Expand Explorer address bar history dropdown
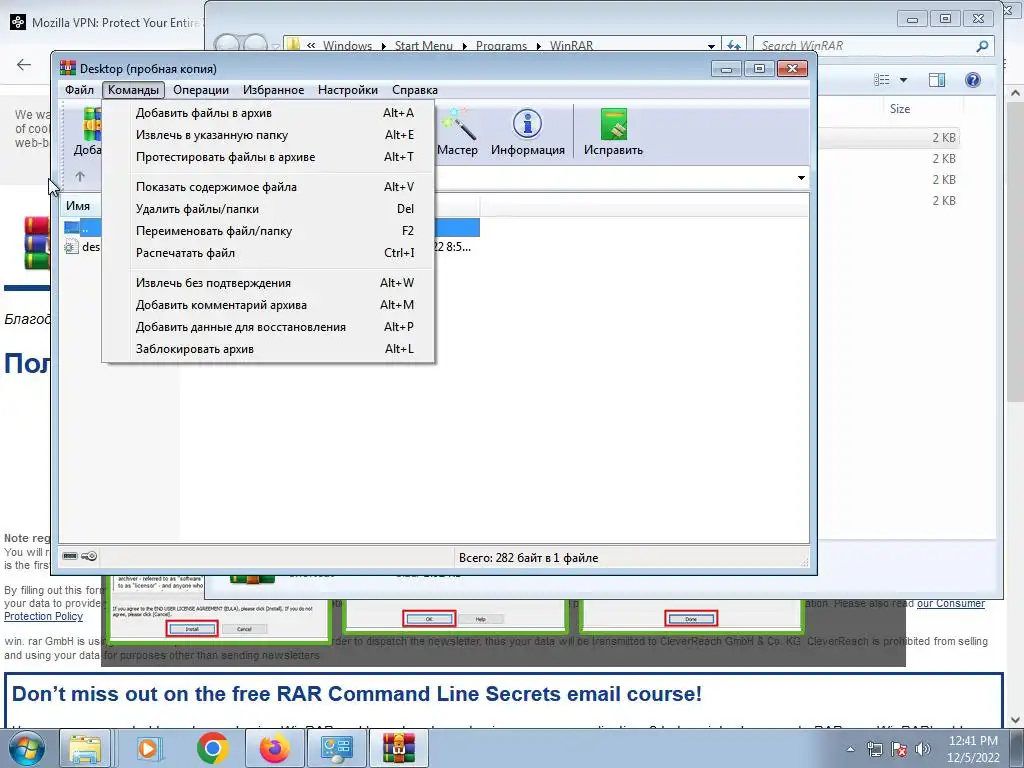1024x768 pixels. click(711, 46)
